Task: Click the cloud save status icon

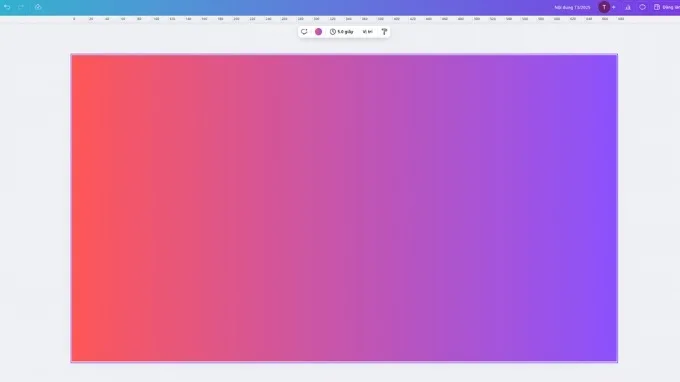Action: pyautogui.click(x=38, y=7)
